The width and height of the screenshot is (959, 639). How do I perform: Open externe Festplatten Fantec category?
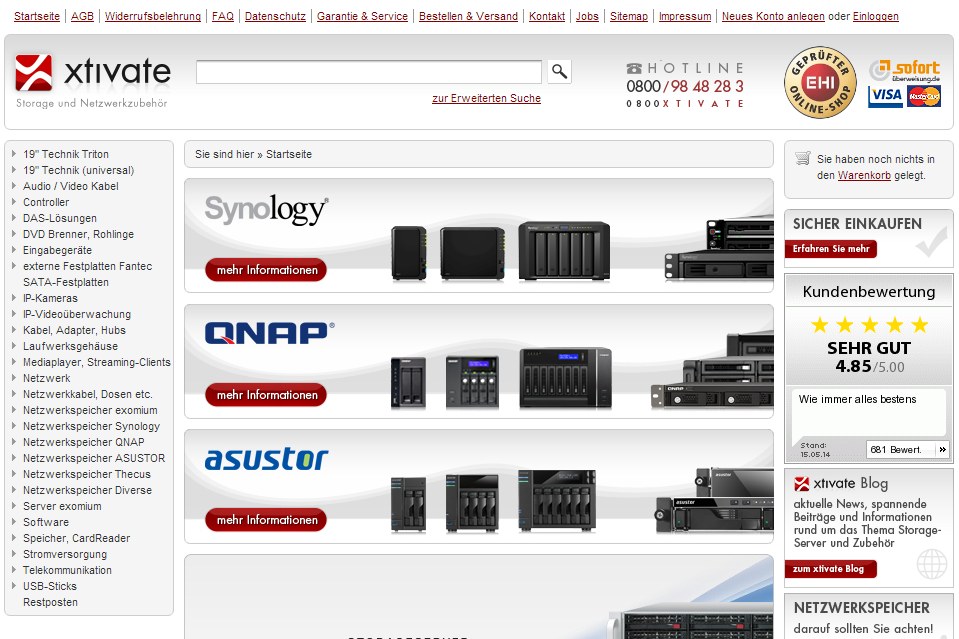87,266
